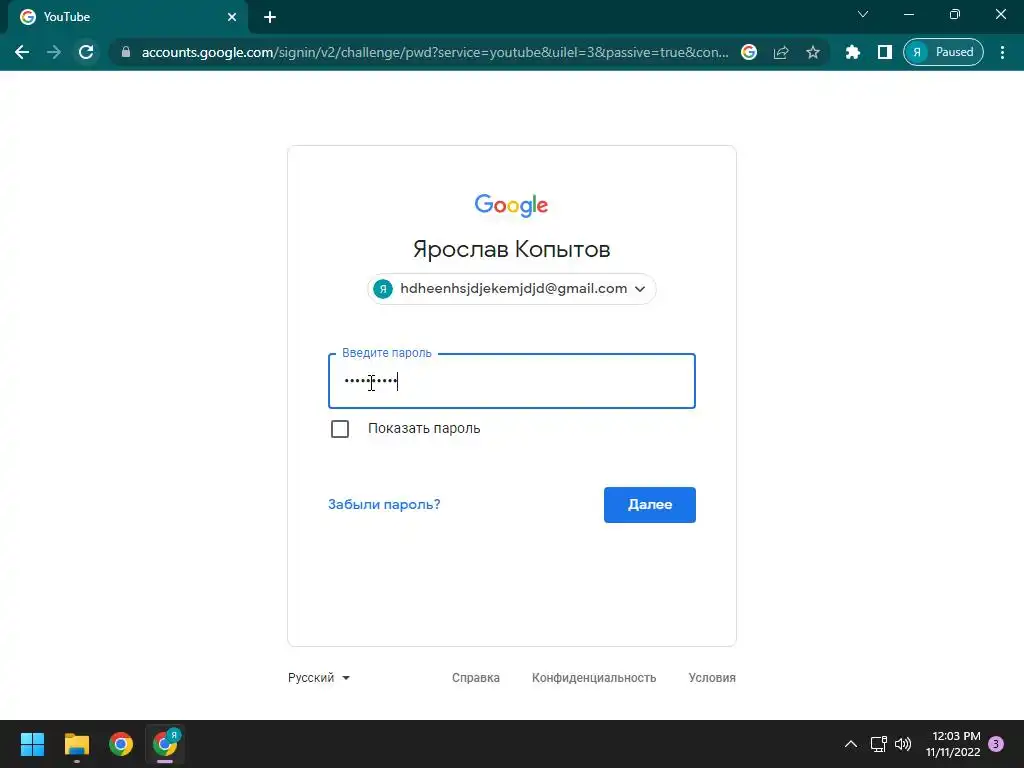The image size is (1024, 768).
Task: Click the browser forward arrow
Action: pyautogui.click(x=54, y=52)
